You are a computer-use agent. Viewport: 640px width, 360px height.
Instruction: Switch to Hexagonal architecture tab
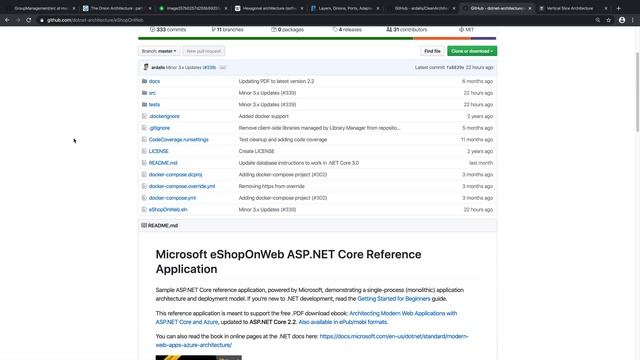click(x=269, y=8)
